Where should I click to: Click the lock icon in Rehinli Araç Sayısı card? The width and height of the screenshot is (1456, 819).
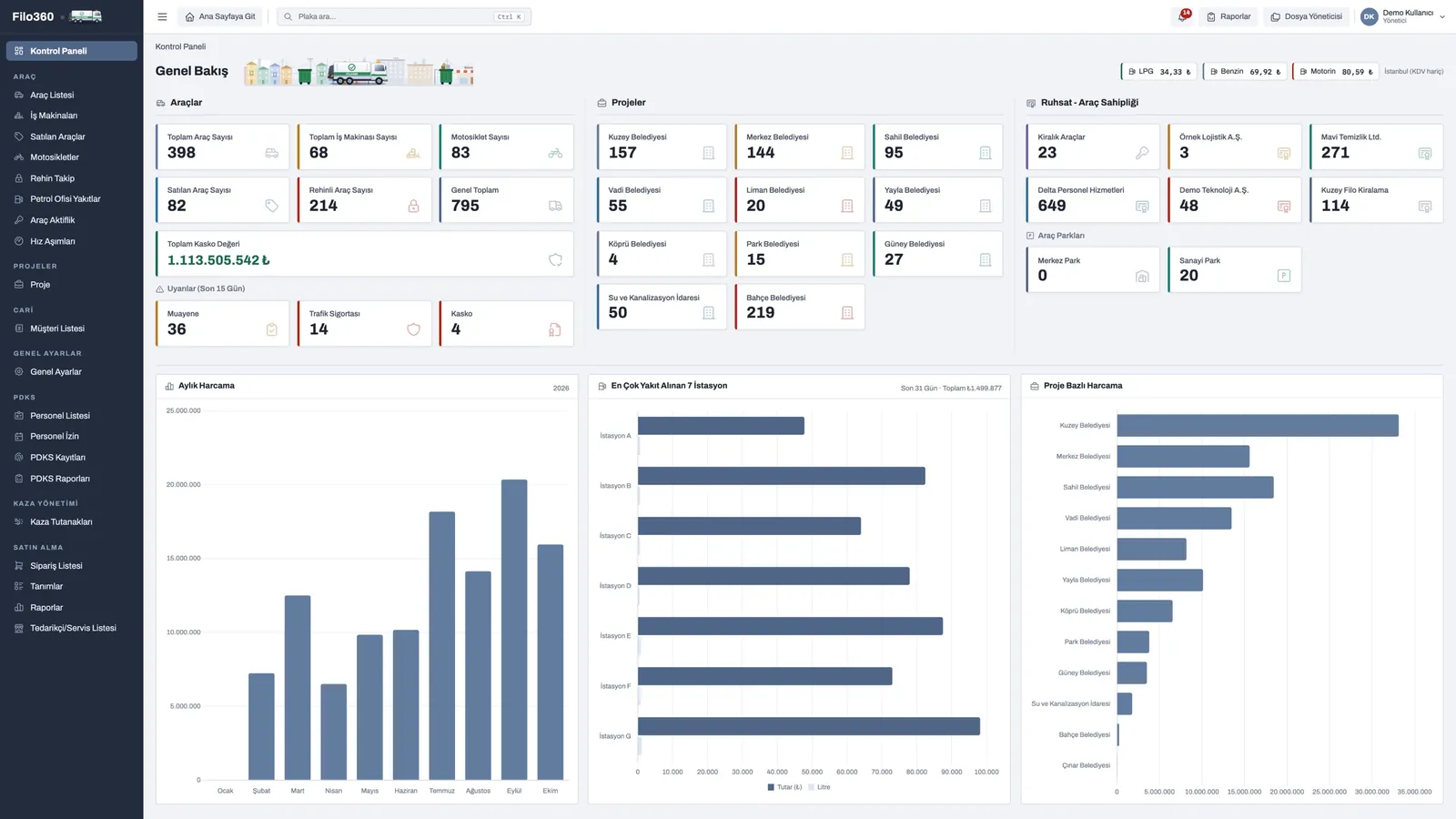[x=413, y=207]
